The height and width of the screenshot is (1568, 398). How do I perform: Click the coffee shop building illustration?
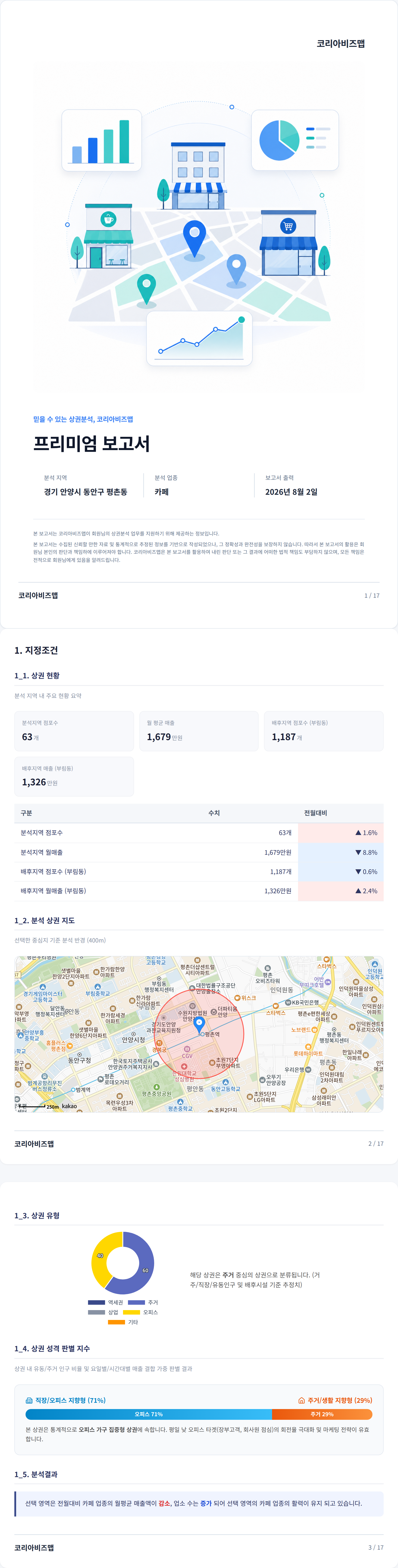click(x=108, y=236)
